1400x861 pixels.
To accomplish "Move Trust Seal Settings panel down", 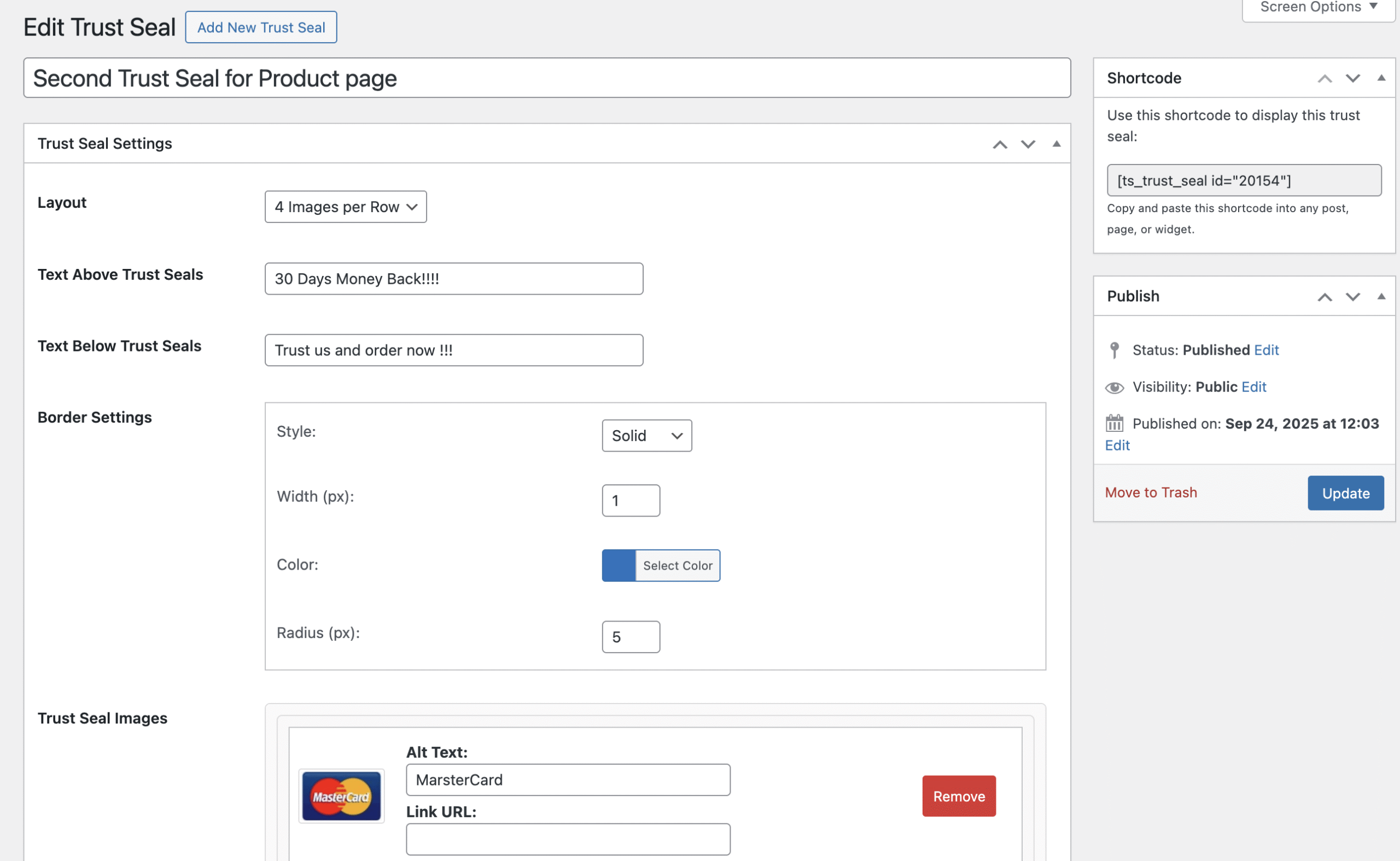I will pyautogui.click(x=1028, y=144).
